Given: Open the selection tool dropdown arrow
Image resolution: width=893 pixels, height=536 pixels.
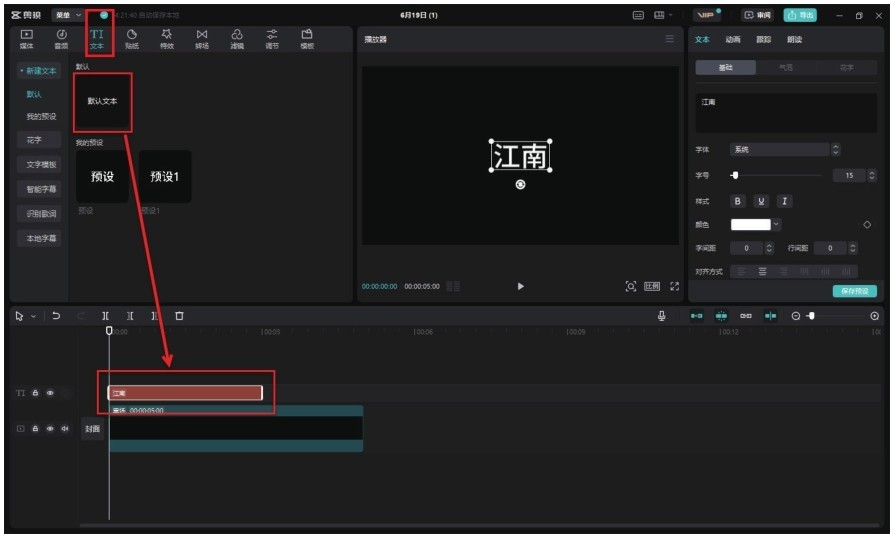Looking at the screenshot, I should click(34, 316).
